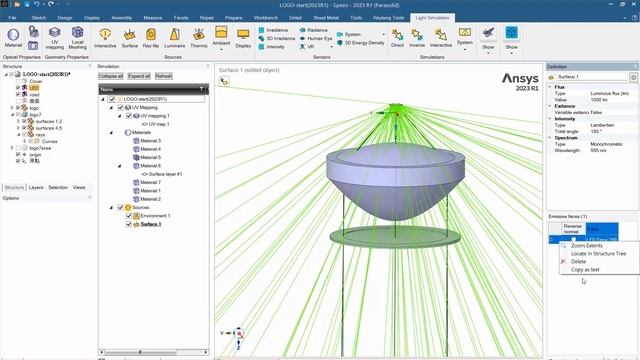Uncheck the LED visibility checkbox
This screenshot has height=360, width=640.
pyautogui.click(x=18, y=88)
